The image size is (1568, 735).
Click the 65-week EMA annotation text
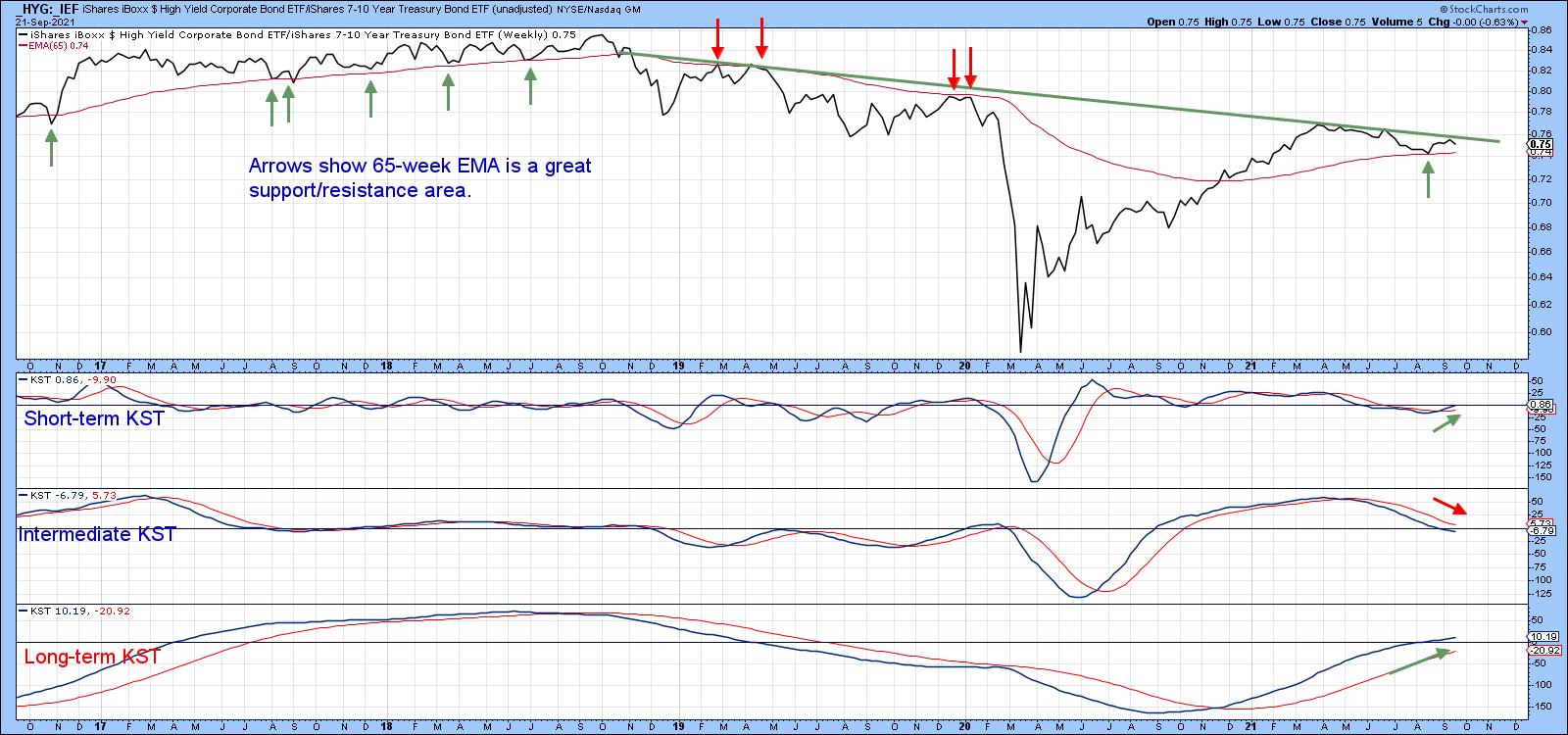coord(419,177)
